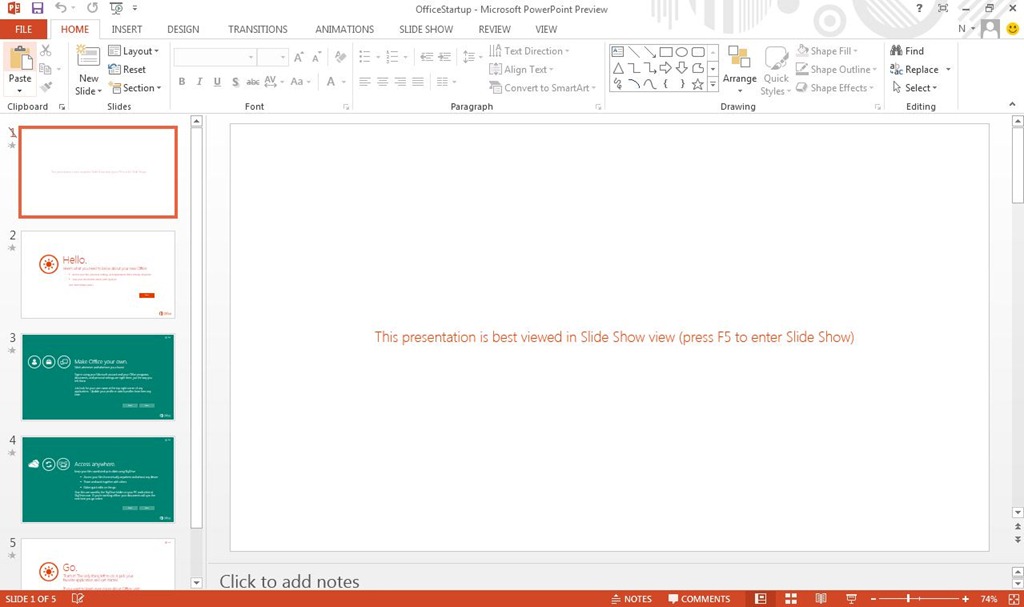Click Increase Font Size icon
This screenshot has width=1024, height=607.
point(298,57)
